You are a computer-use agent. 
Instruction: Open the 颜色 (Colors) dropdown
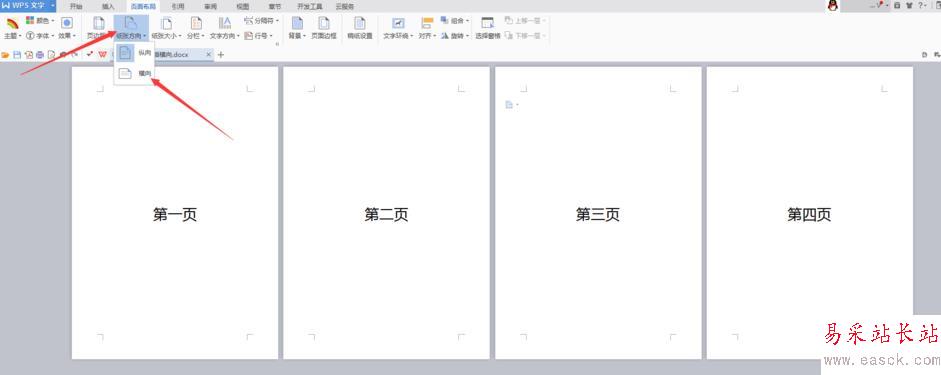(40, 20)
